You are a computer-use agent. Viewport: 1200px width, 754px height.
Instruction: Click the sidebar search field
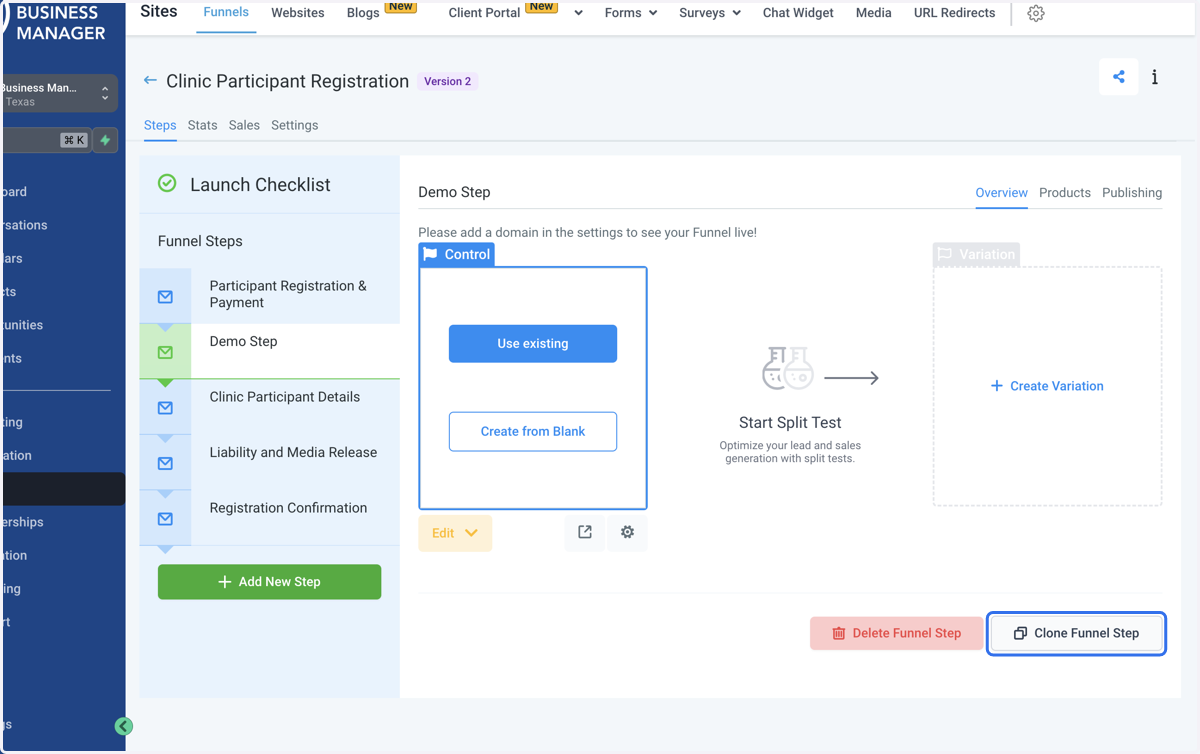46,140
